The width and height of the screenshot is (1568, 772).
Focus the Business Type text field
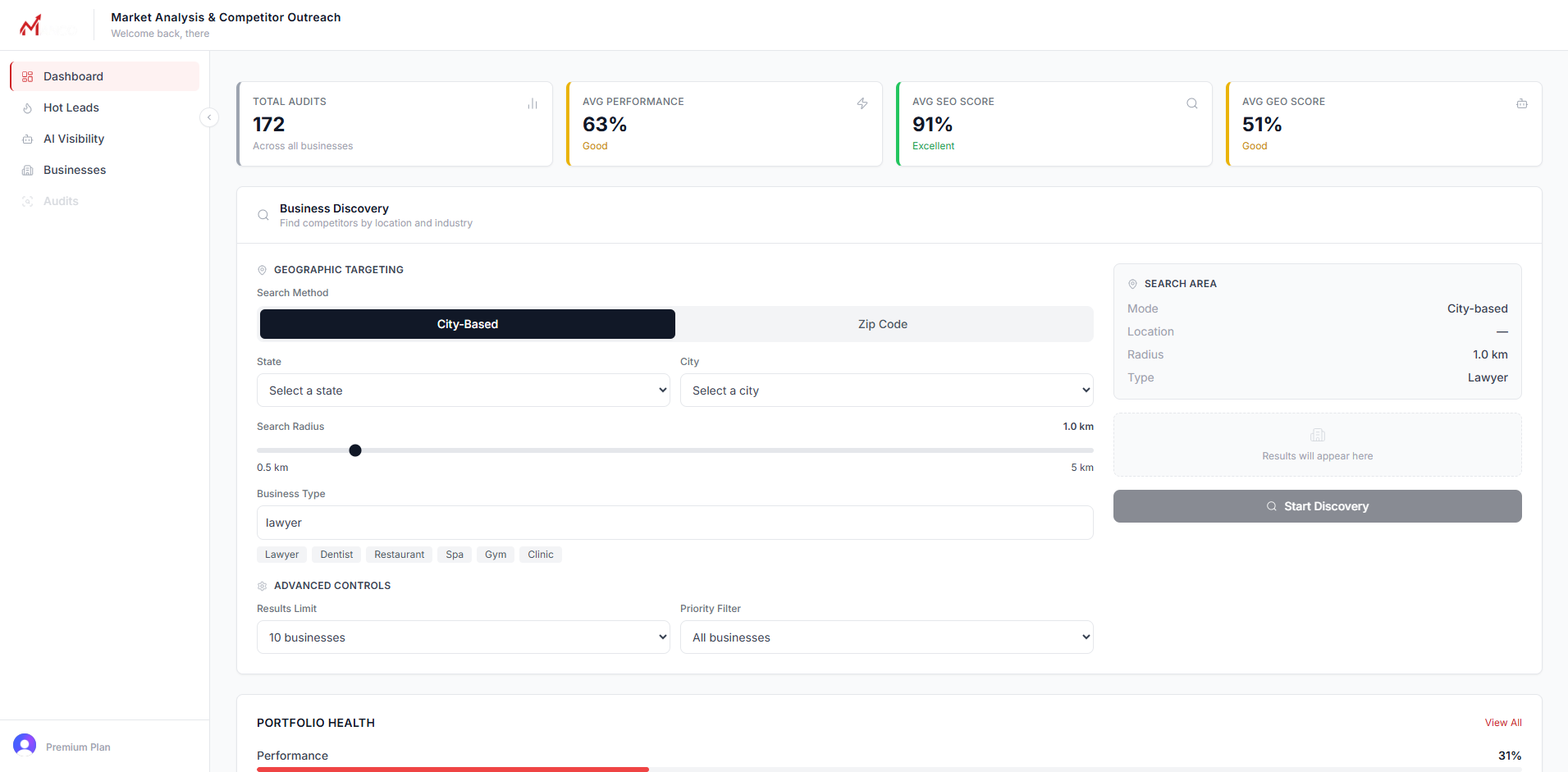tap(674, 523)
